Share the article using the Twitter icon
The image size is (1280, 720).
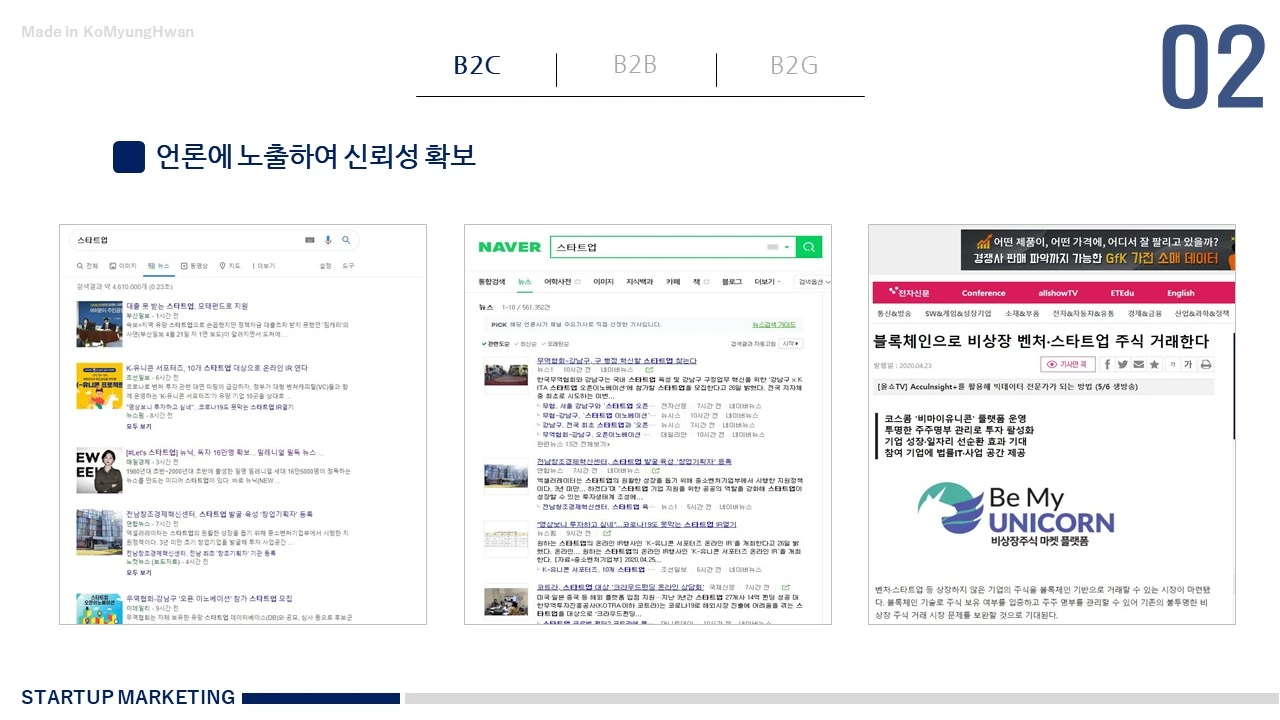click(x=1122, y=364)
